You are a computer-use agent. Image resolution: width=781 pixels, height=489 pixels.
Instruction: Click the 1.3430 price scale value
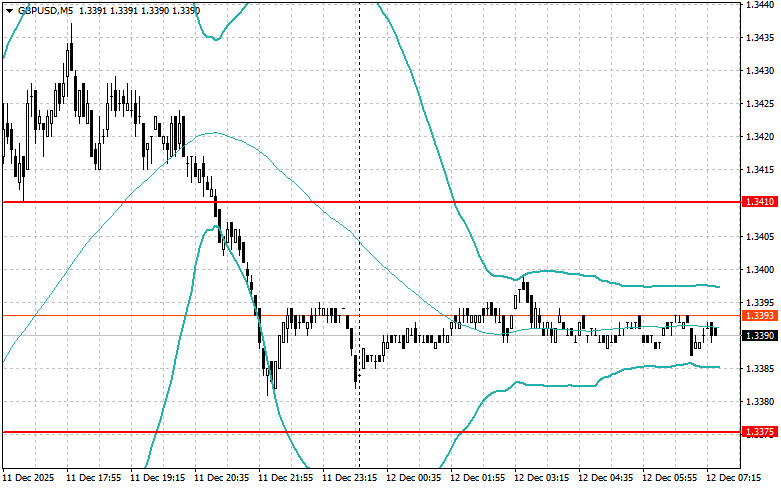tap(760, 71)
